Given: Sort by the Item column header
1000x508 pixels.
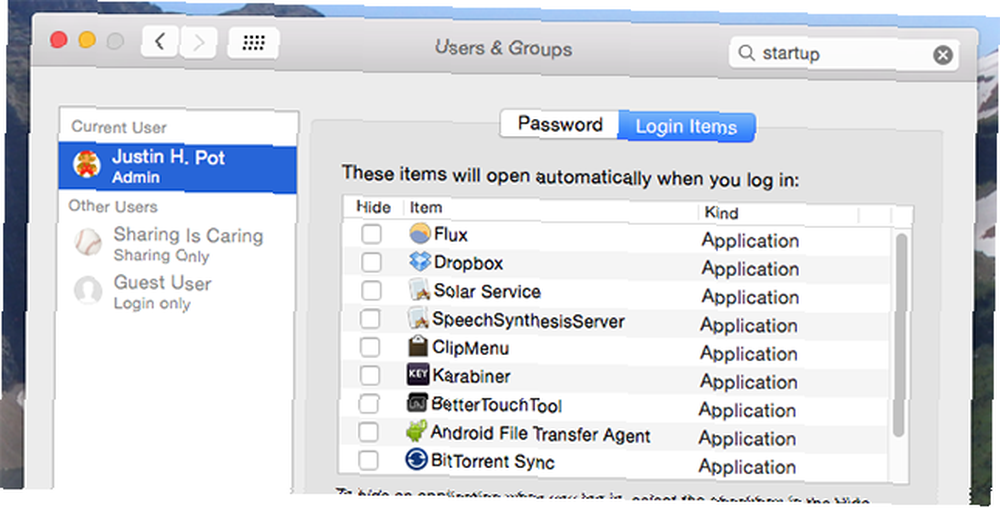Looking at the screenshot, I should 425,208.
